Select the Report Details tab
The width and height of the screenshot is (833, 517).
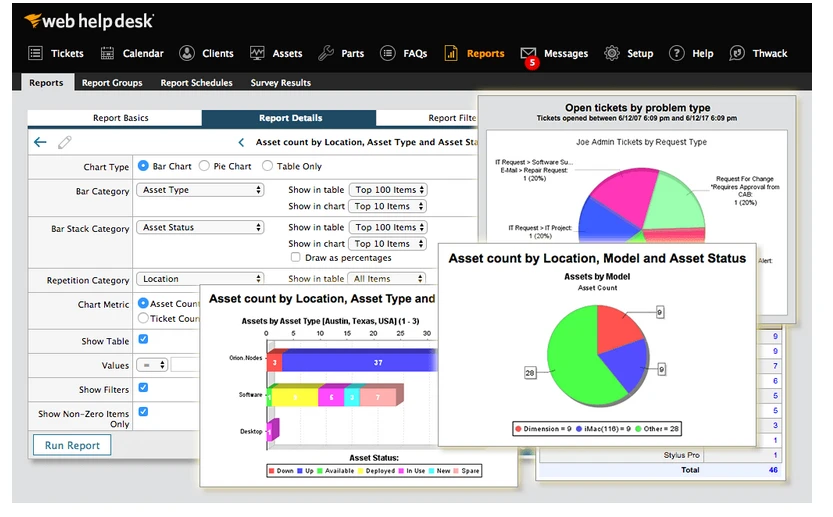[289, 118]
